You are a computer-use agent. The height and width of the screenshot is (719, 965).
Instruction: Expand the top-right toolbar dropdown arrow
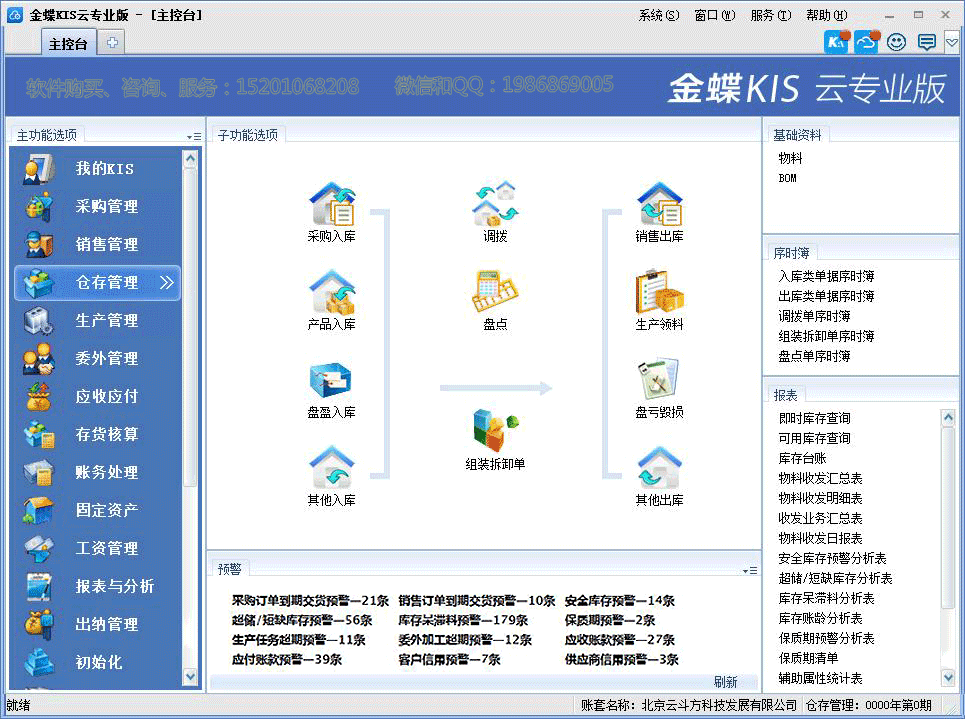[x=951, y=42]
